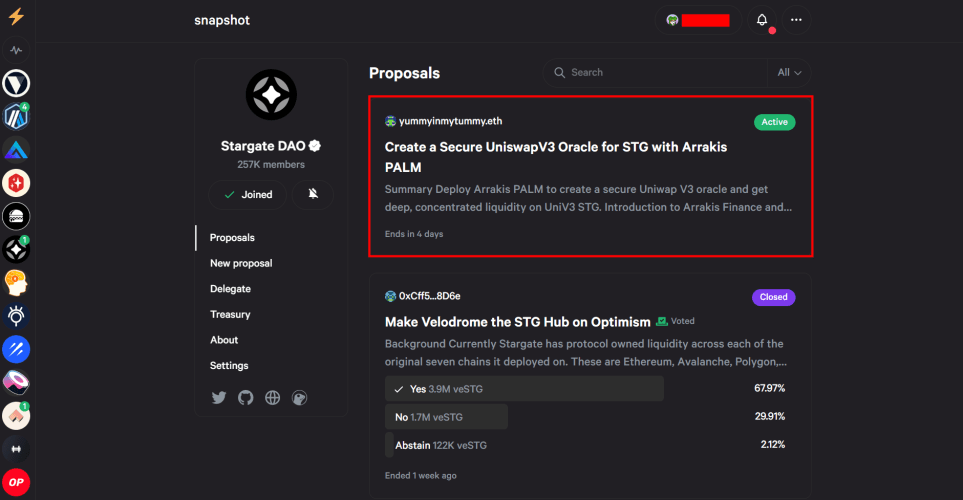Open the burger logo space in sidebar
The image size is (963, 500).
[16, 216]
